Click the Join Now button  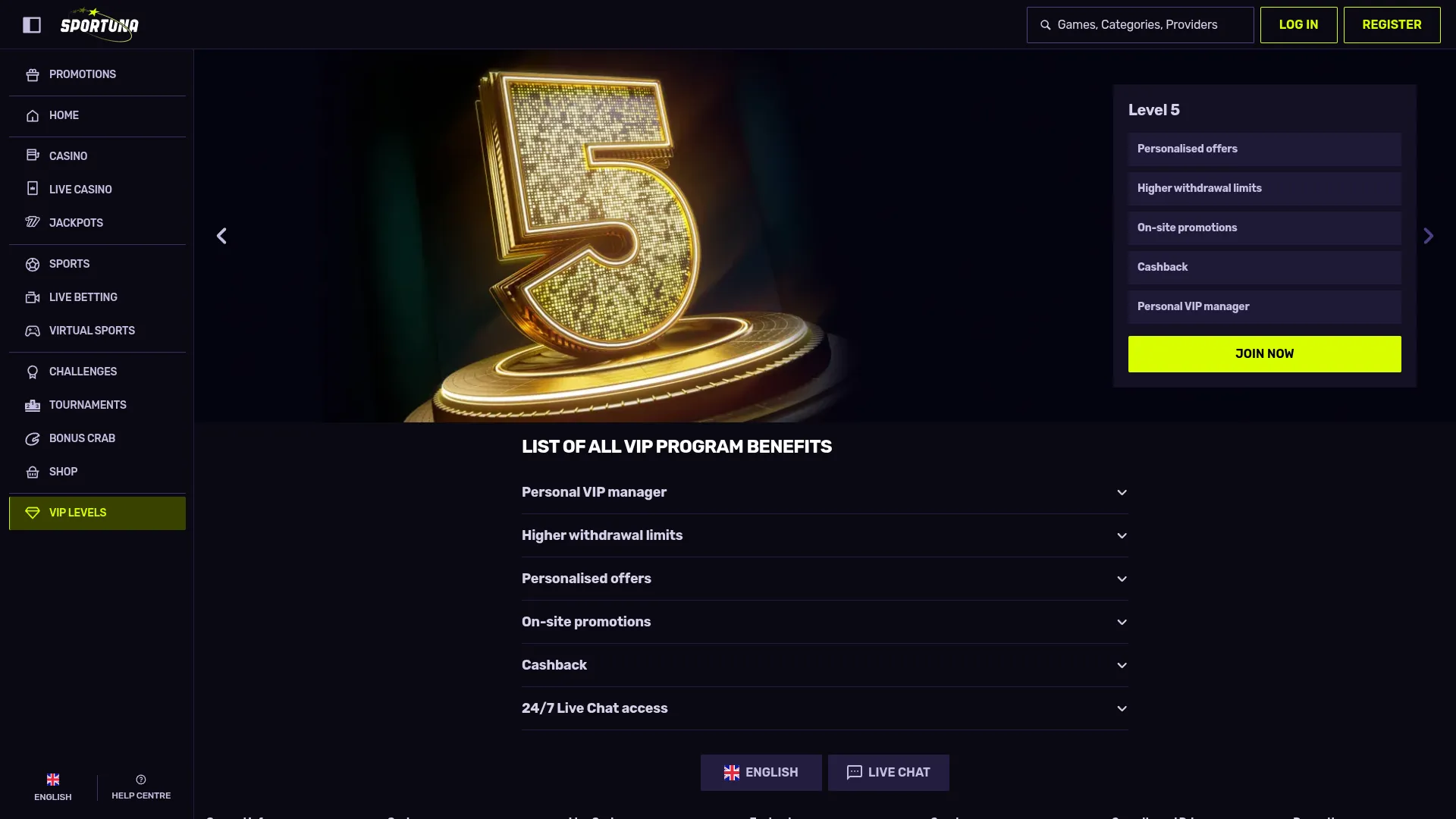pyautogui.click(x=1264, y=354)
